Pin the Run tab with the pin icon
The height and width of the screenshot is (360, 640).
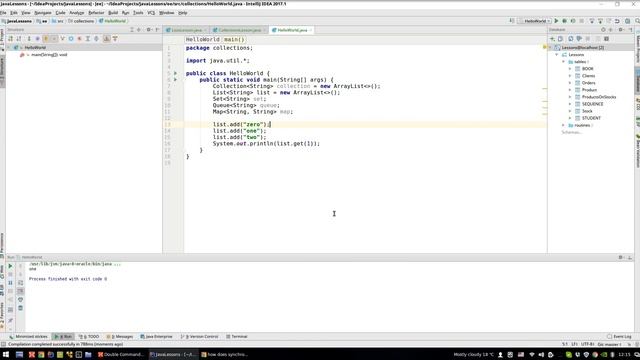coord(11,321)
